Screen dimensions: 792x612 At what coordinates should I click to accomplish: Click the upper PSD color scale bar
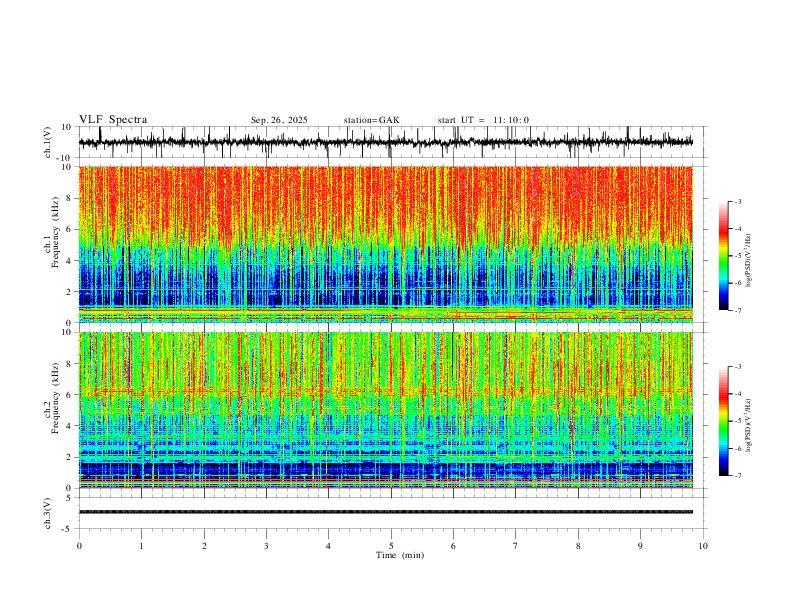point(724,256)
